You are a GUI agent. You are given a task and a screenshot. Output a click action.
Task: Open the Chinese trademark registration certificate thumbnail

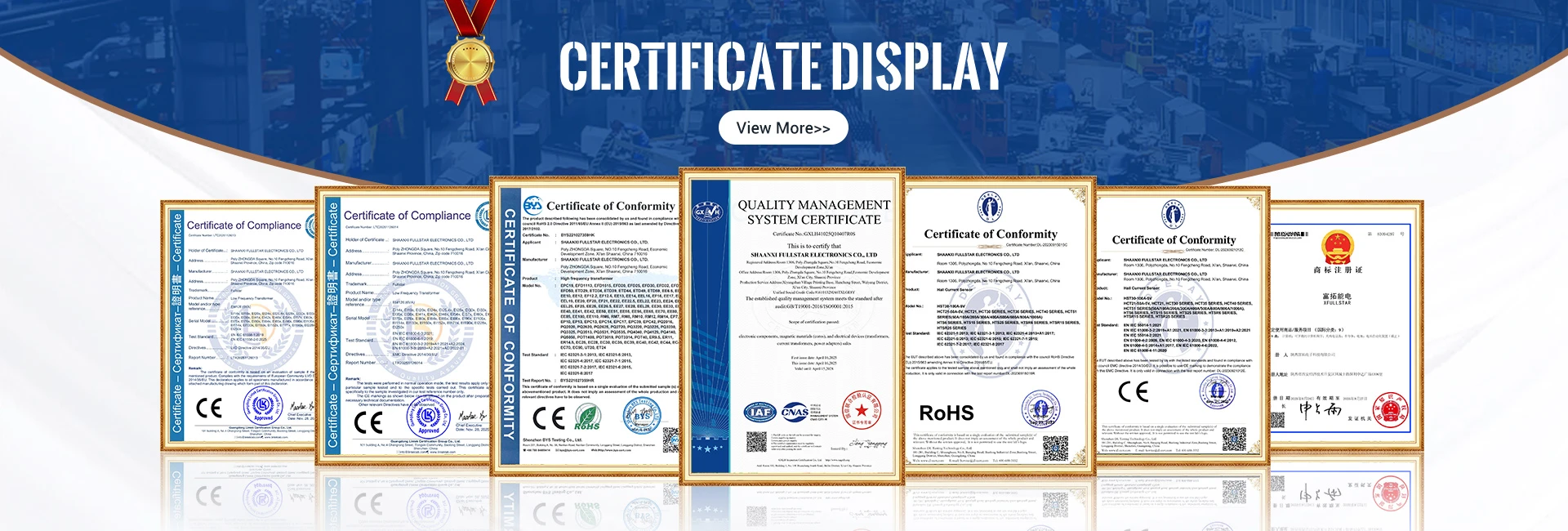click(1346, 327)
